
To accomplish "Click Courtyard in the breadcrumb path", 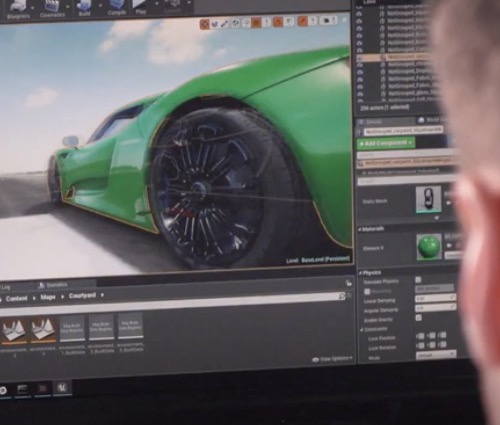I will click(82, 296).
